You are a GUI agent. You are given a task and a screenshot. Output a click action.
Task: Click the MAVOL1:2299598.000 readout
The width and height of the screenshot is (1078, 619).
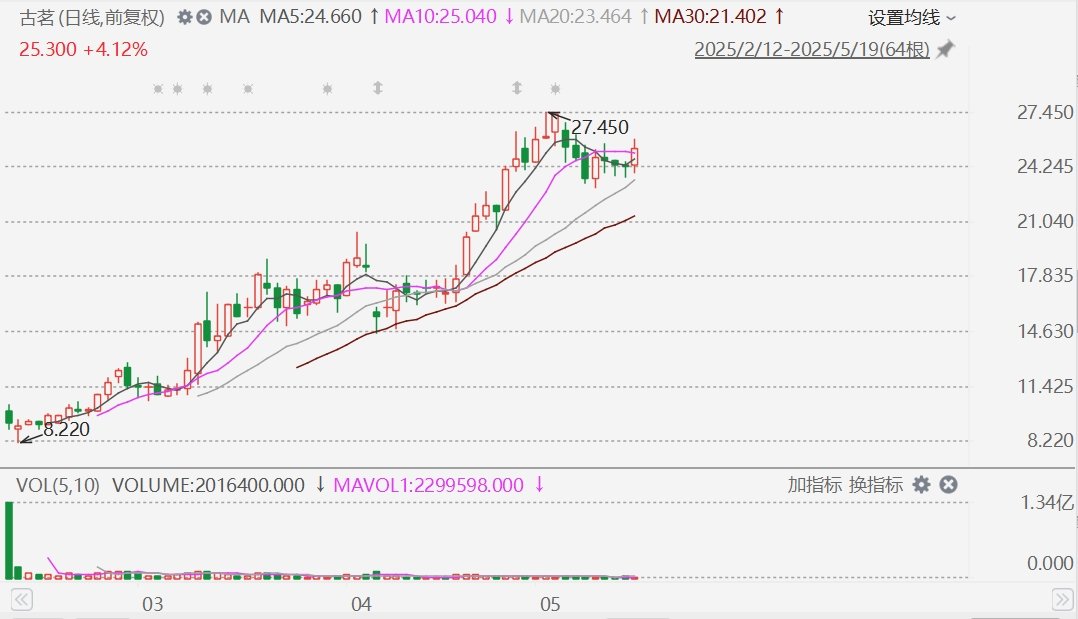coord(428,486)
